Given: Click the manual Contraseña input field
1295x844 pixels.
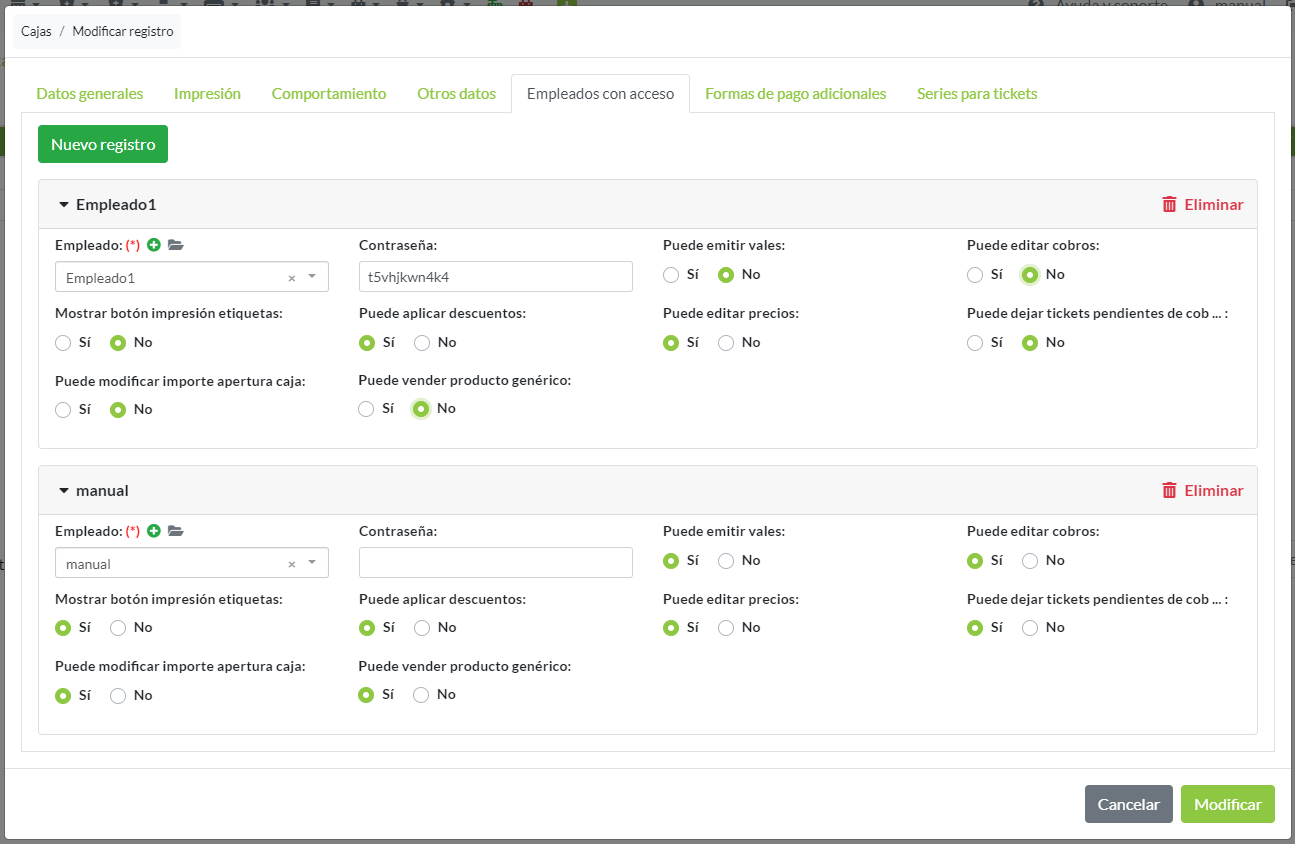Looking at the screenshot, I should pyautogui.click(x=495, y=563).
